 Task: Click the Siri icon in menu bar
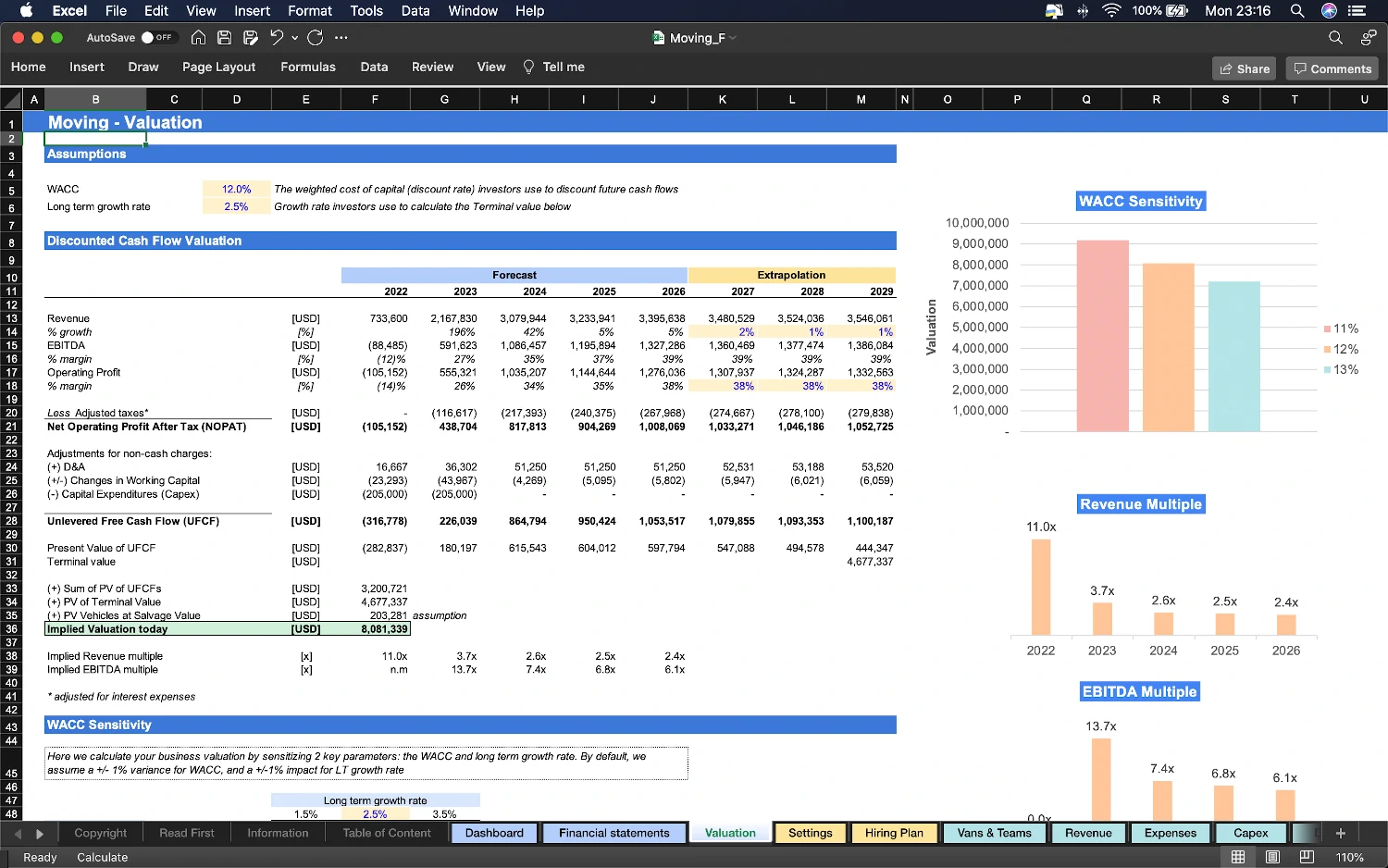(1329, 11)
